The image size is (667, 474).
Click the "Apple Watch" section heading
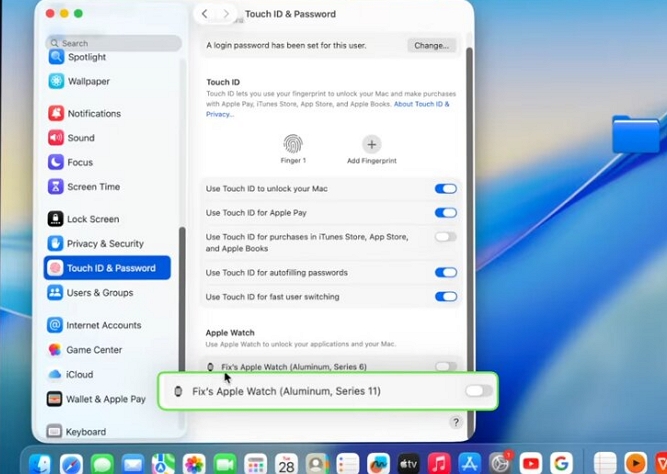point(230,333)
